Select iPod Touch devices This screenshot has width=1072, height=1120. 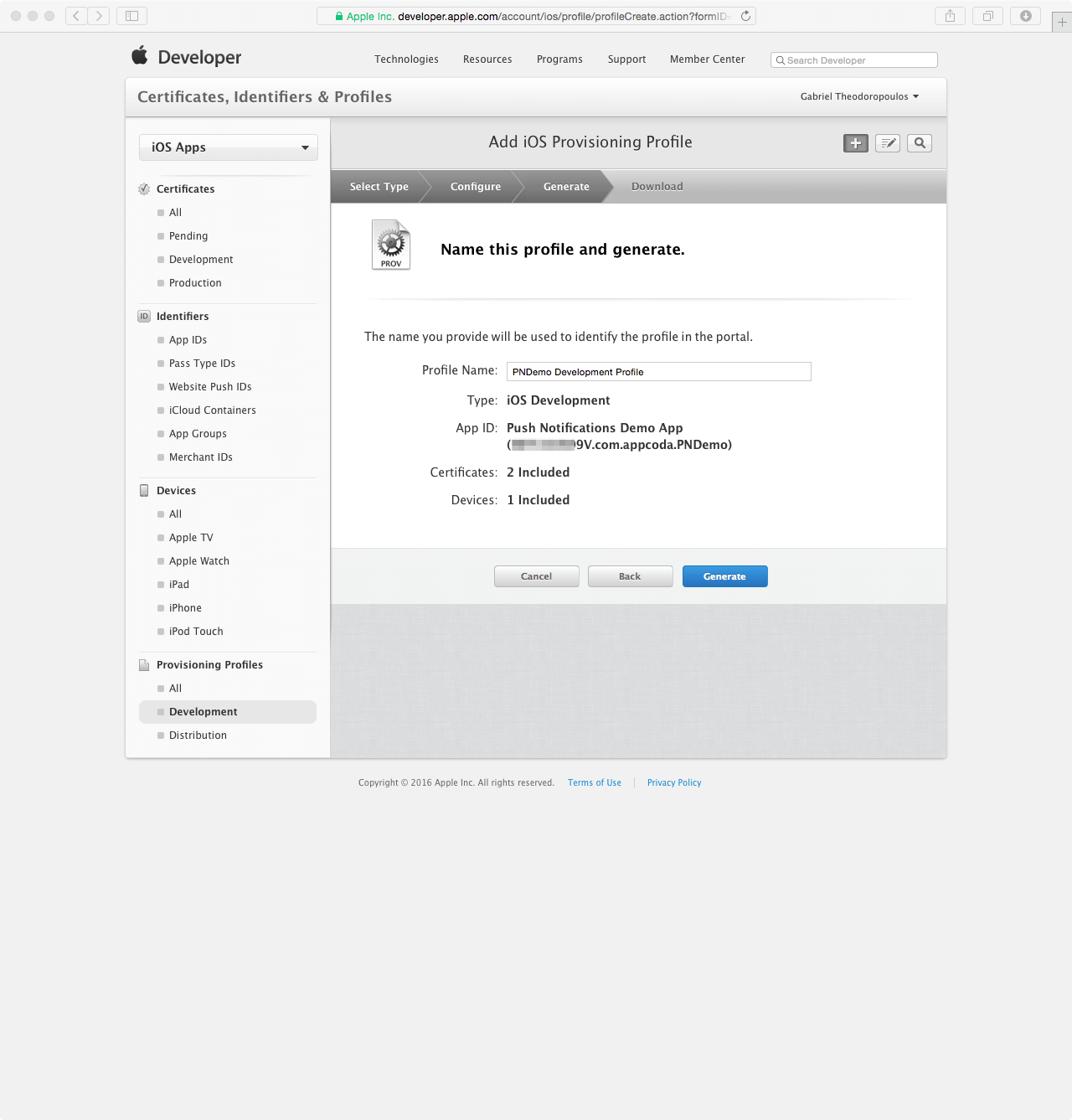click(196, 632)
